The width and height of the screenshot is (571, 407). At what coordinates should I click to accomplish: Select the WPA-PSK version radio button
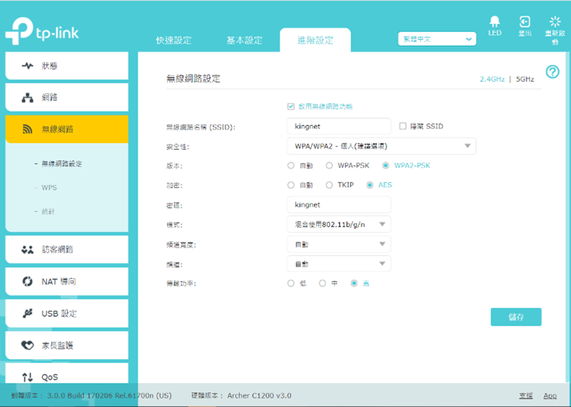[x=329, y=166]
